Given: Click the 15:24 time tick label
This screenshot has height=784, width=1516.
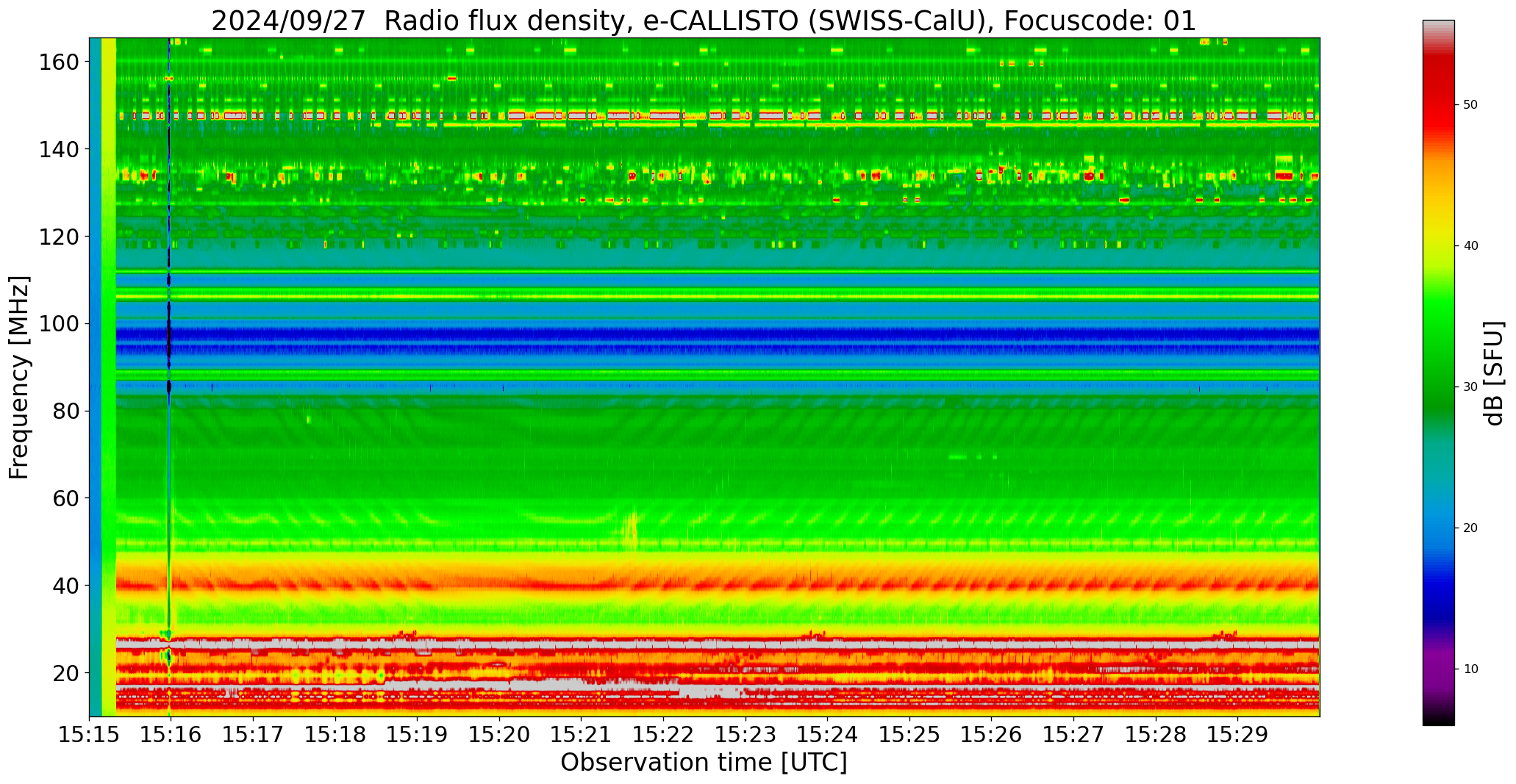Looking at the screenshot, I should tap(827, 733).
